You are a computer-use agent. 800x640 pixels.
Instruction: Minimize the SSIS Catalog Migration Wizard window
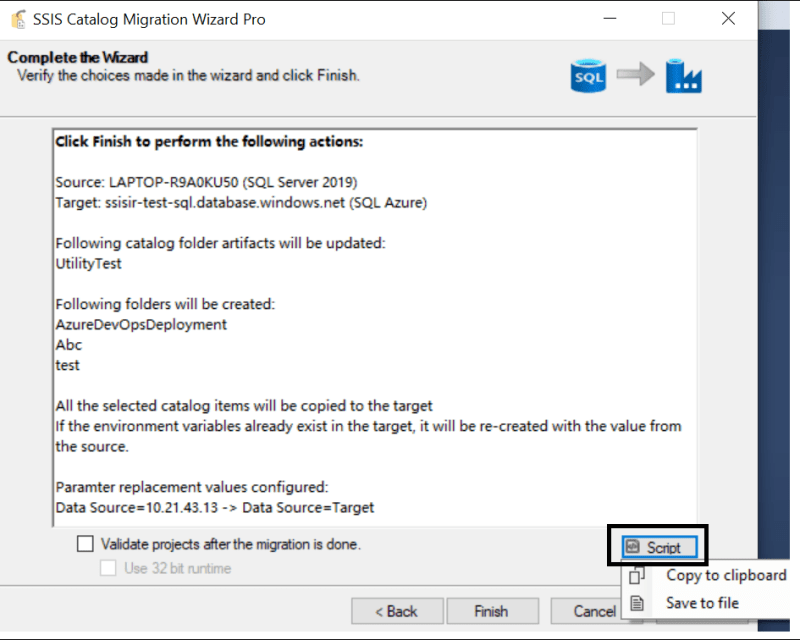coord(610,19)
